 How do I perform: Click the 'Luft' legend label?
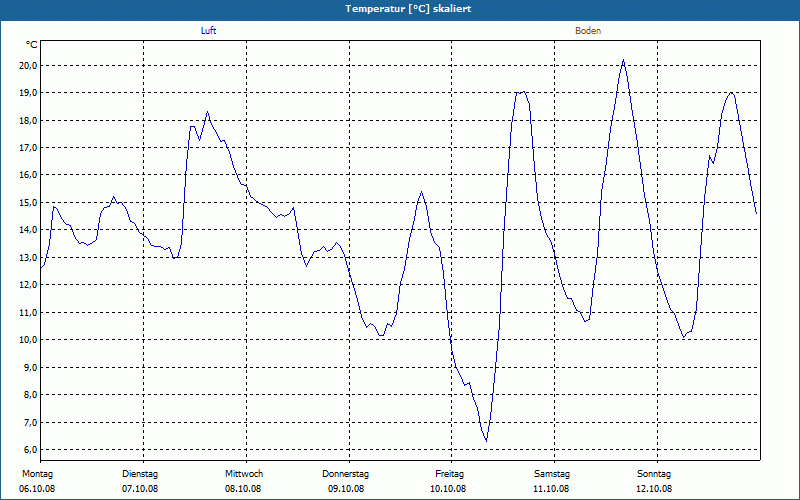coord(208,31)
